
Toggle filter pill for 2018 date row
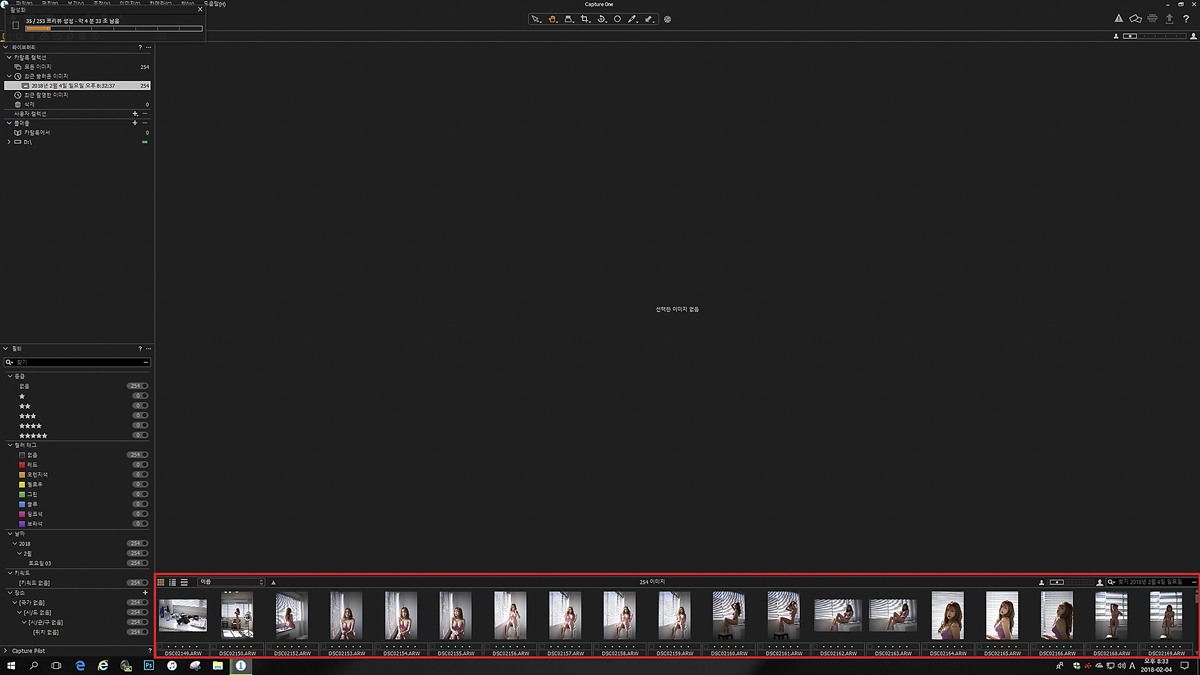click(138, 544)
